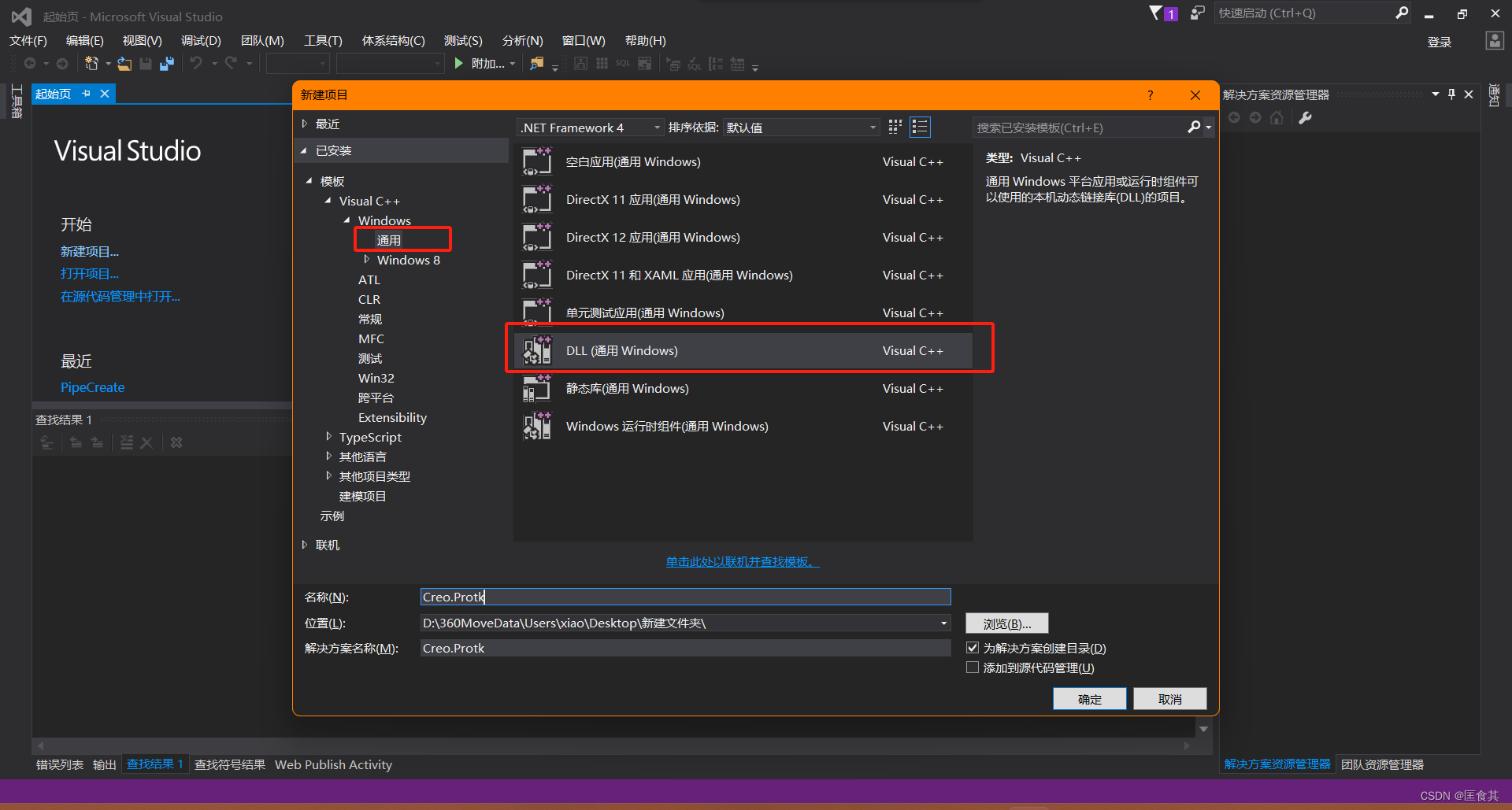Click the green Start debugging arrow

[x=459, y=64]
